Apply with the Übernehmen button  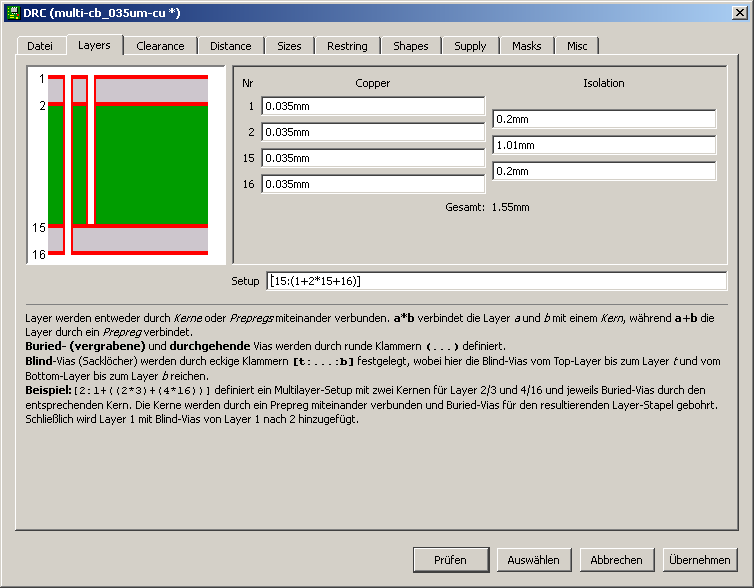click(700, 560)
